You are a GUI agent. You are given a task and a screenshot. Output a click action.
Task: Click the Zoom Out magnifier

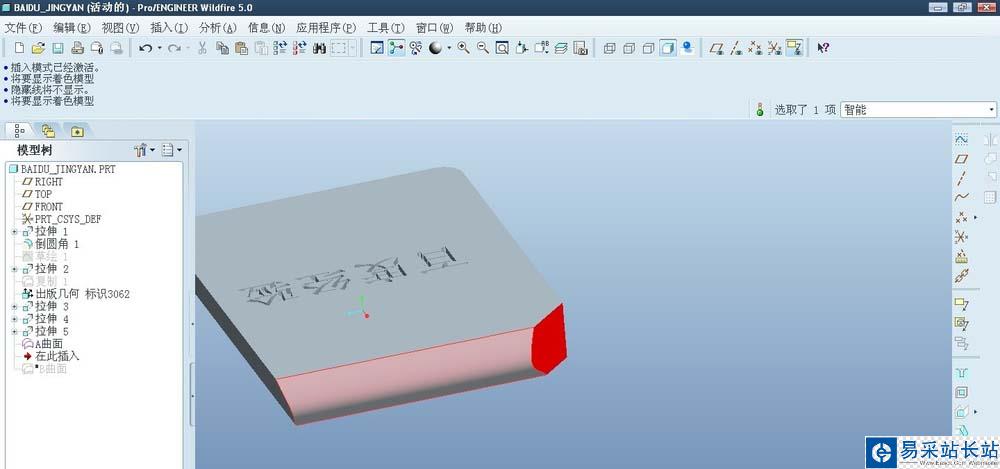click(x=483, y=48)
